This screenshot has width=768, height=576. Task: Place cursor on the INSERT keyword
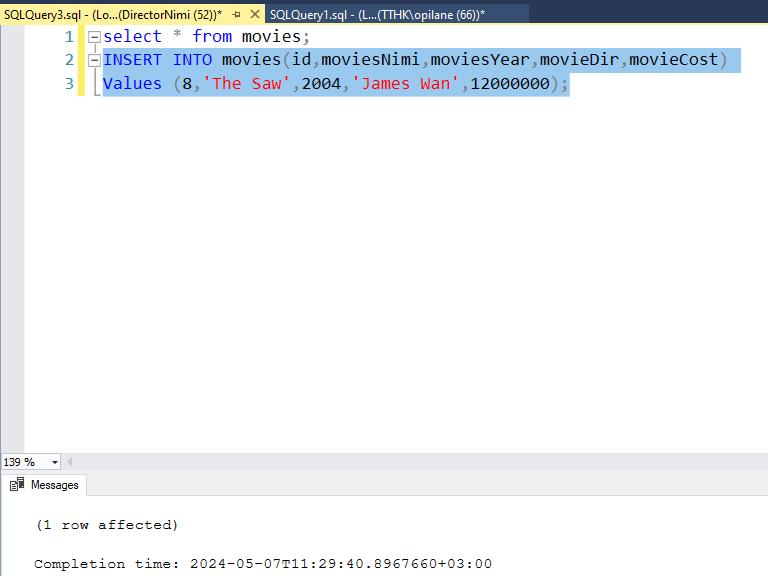[x=132, y=60]
